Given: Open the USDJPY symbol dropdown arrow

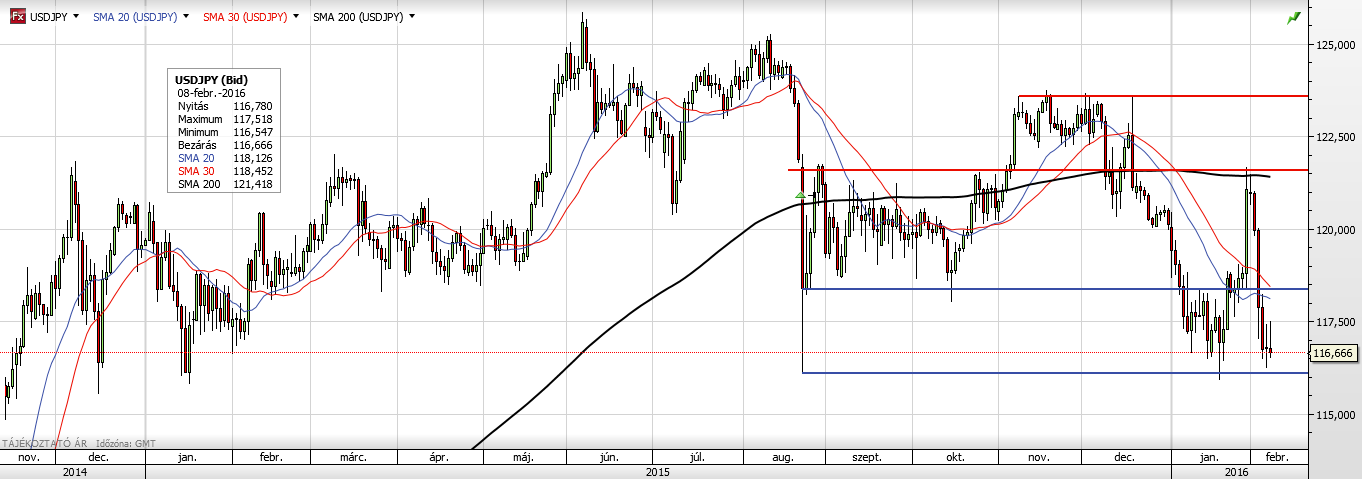Looking at the screenshot, I should tap(75, 17).
